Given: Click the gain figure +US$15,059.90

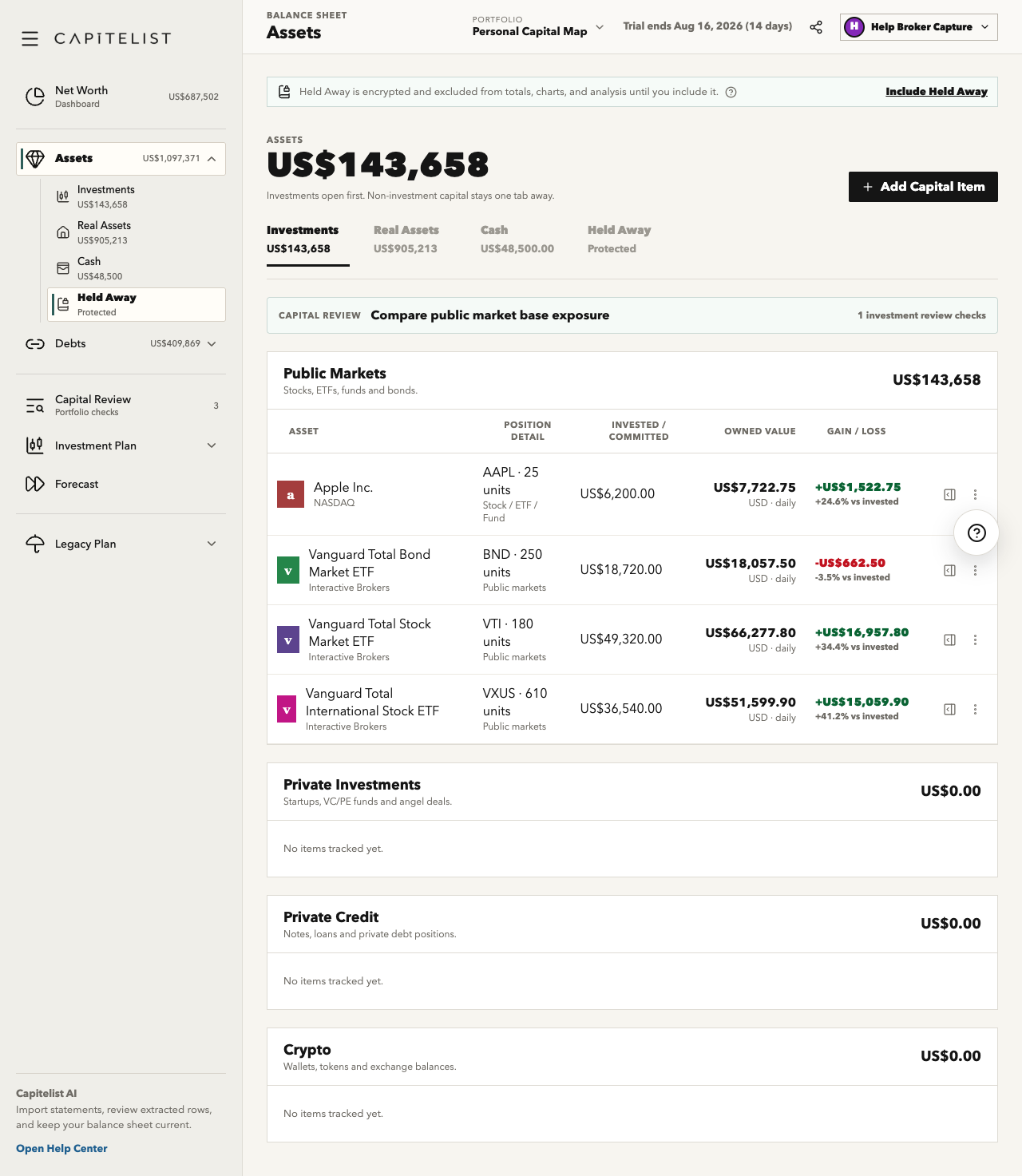Looking at the screenshot, I should point(862,702).
